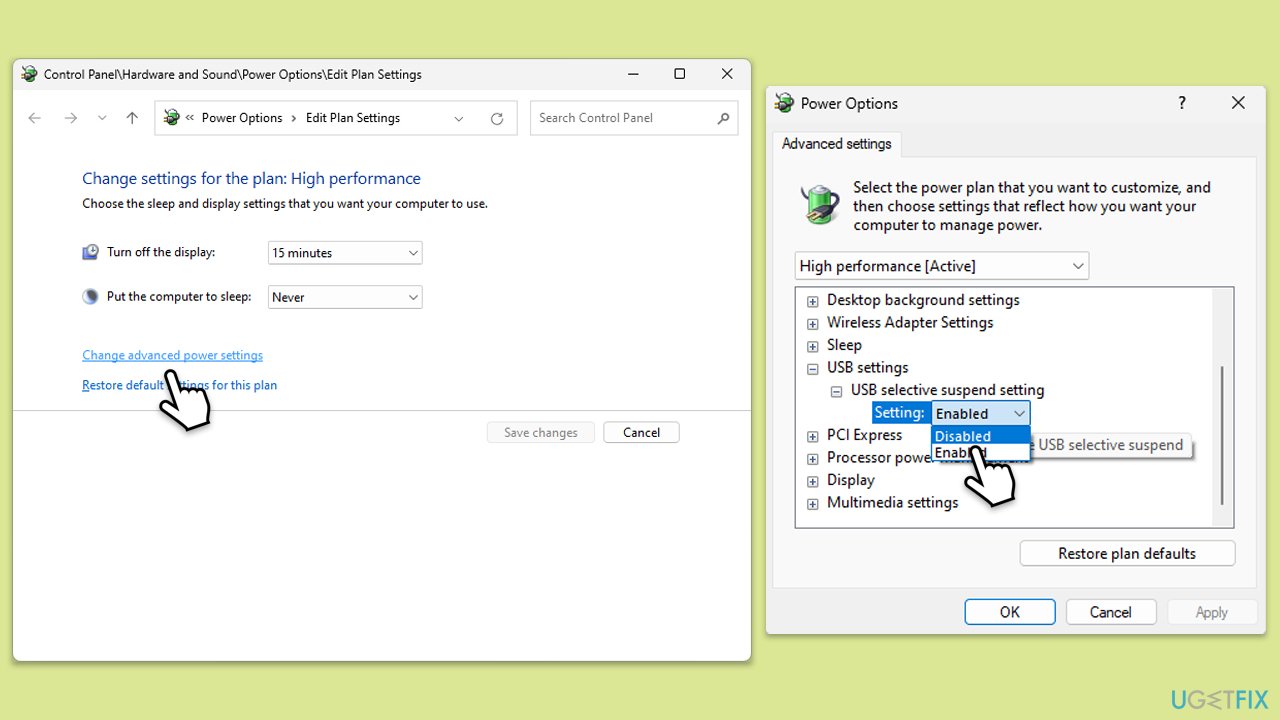Select the Advanced settings tab
Image resolution: width=1280 pixels, height=720 pixels.
click(x=837, y=144)
